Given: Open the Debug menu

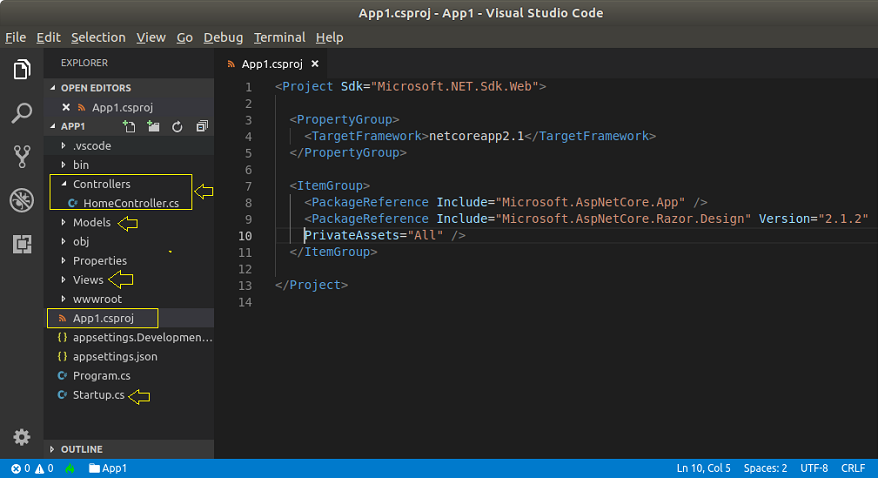Looking at the screenshot, I should [223, 38].
